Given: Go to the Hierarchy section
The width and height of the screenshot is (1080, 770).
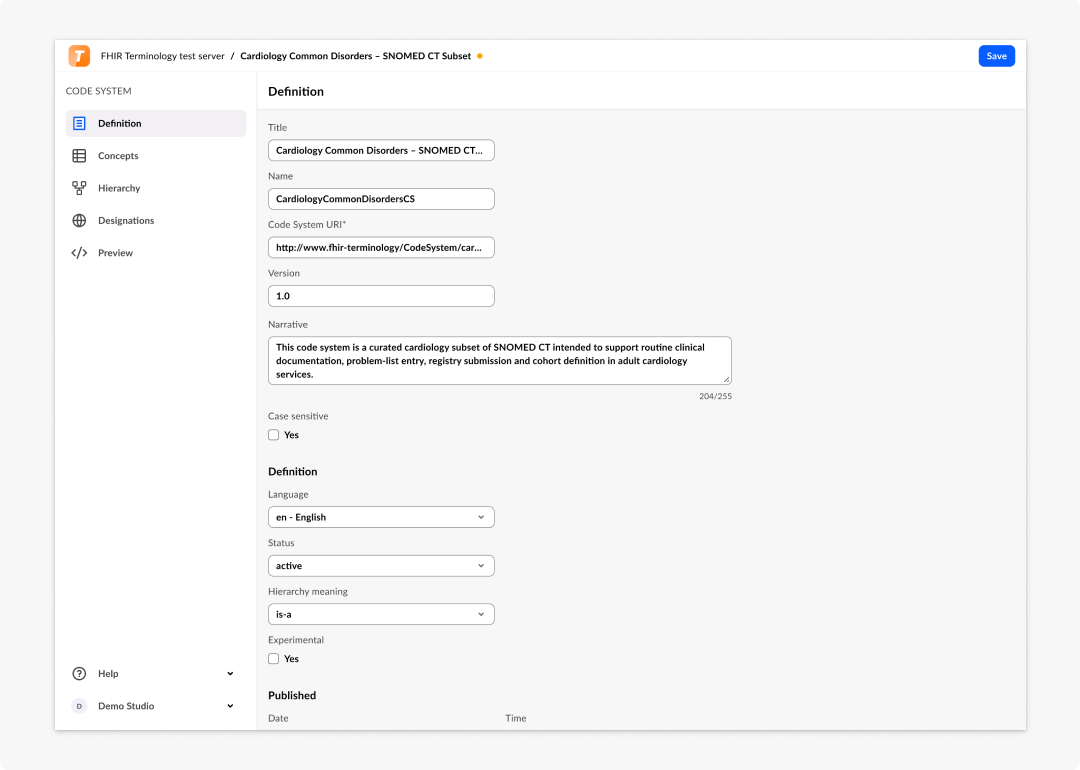Looking at the screenshot, I should coord(156,188).
